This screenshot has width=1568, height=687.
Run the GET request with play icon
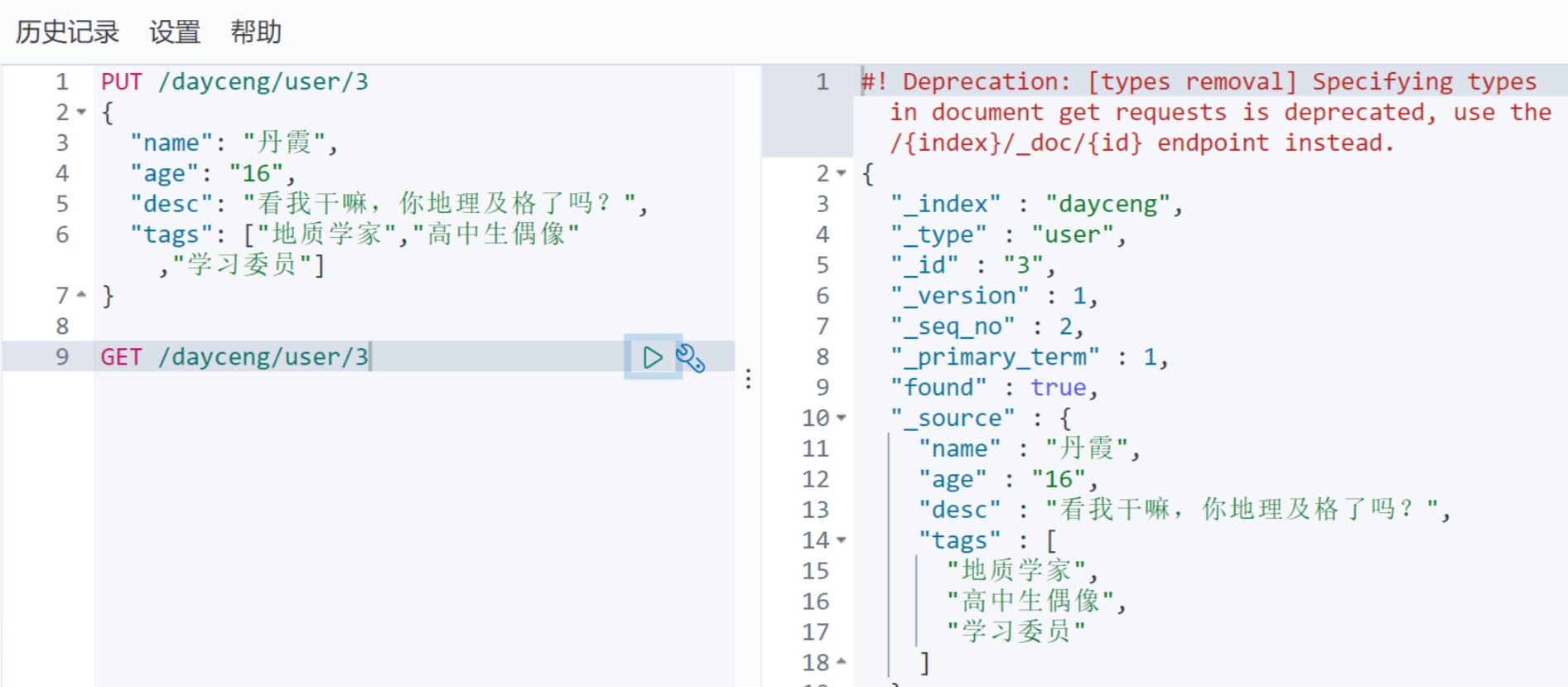(x=653, y=357)
